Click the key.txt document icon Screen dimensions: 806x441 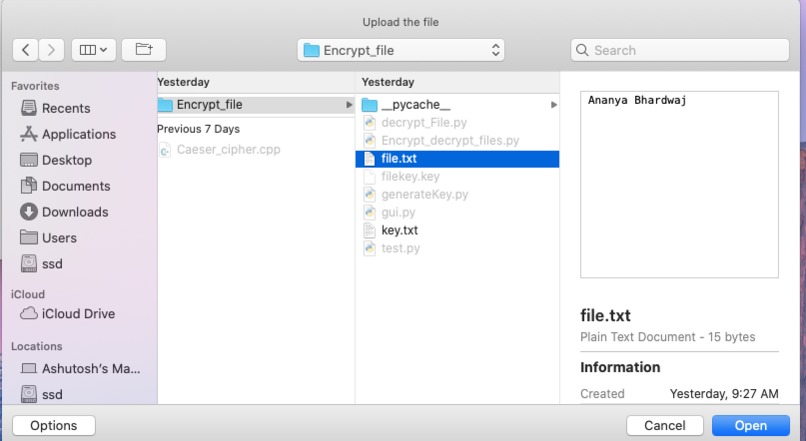[x=370, y=230]
